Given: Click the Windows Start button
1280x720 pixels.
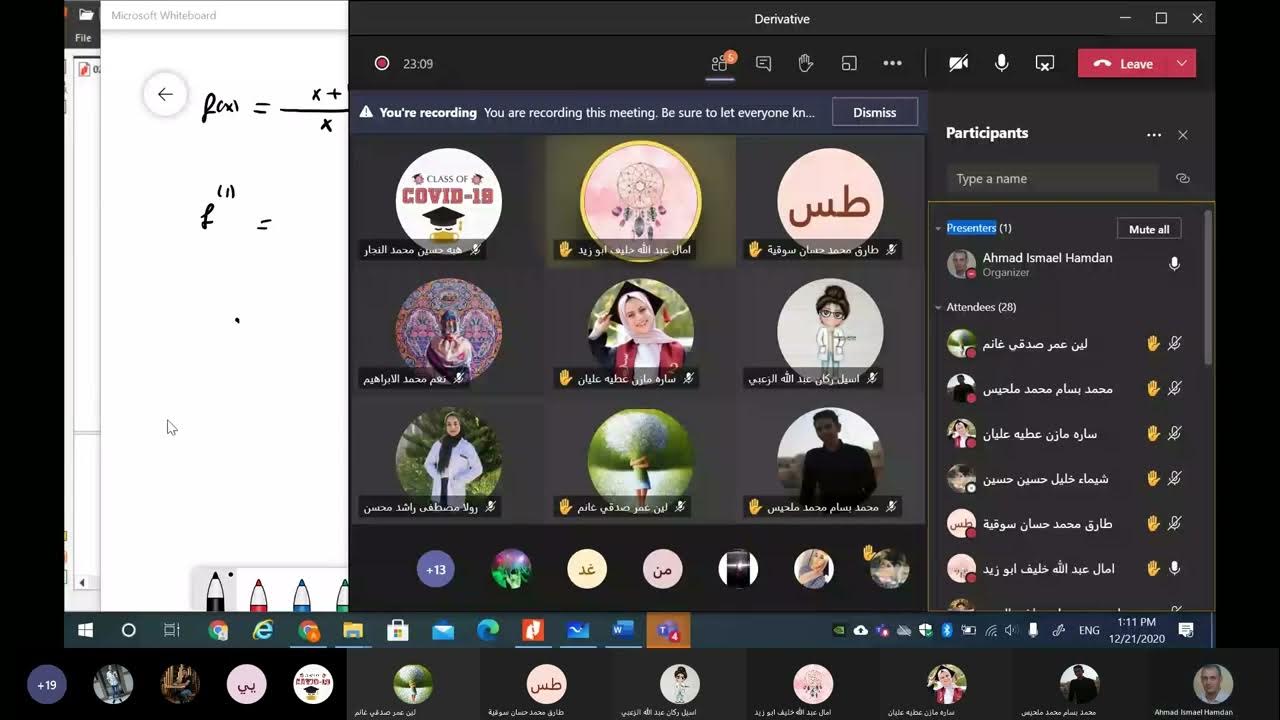Looking at the screenshot, I should click(x=85, y=630).
